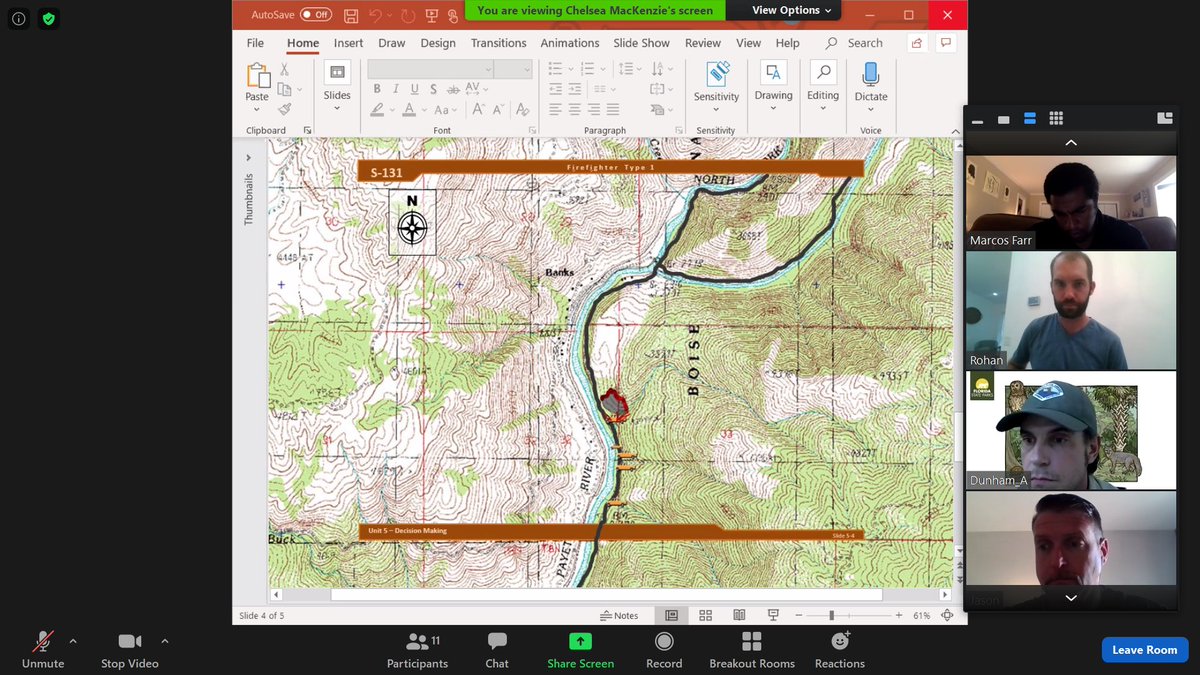Select the Animations tab
This screenshot has width=1200, height=675.
569,43
